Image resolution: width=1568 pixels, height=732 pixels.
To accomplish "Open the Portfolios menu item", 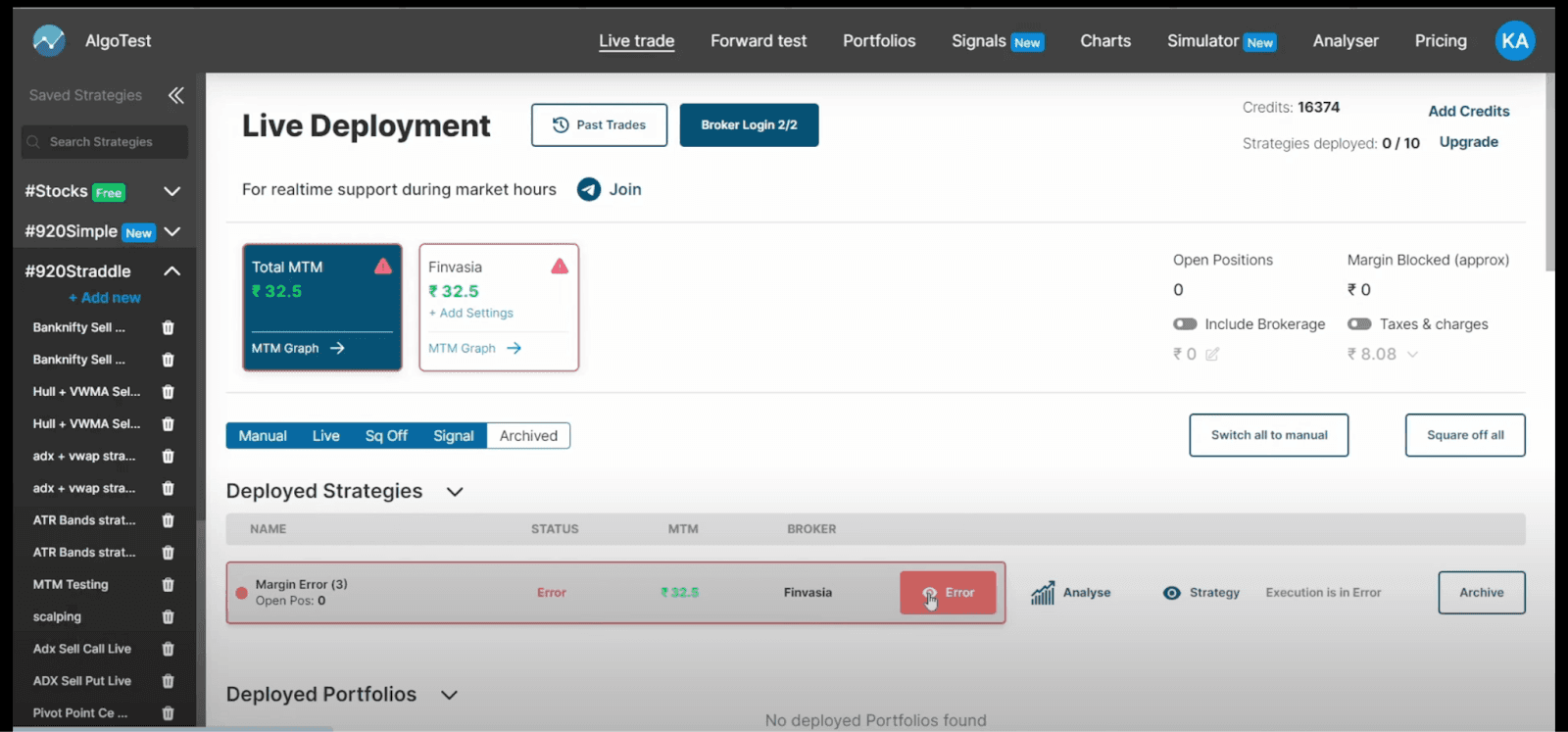I will pos(879,41).
